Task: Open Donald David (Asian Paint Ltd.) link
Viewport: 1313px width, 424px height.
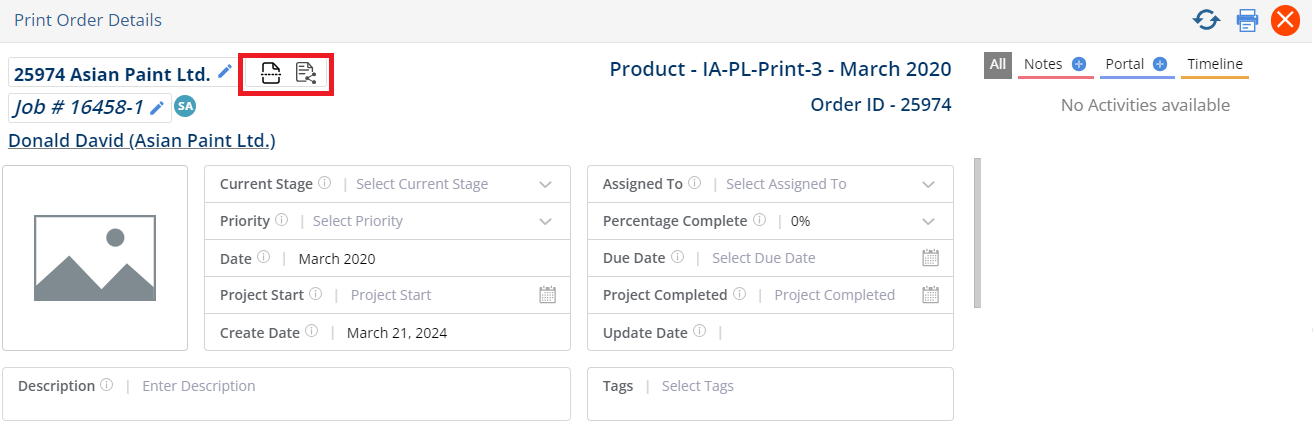Action: click(142, 141)
